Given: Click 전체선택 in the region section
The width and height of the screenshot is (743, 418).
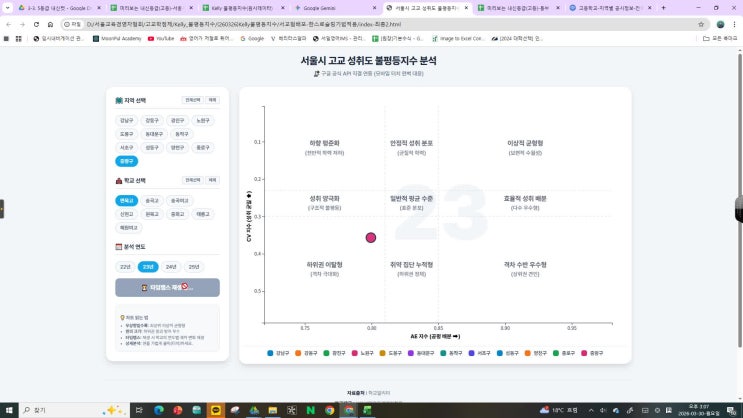Looking at the screenshot, I should pyautogui.click(x=192, y=100).
